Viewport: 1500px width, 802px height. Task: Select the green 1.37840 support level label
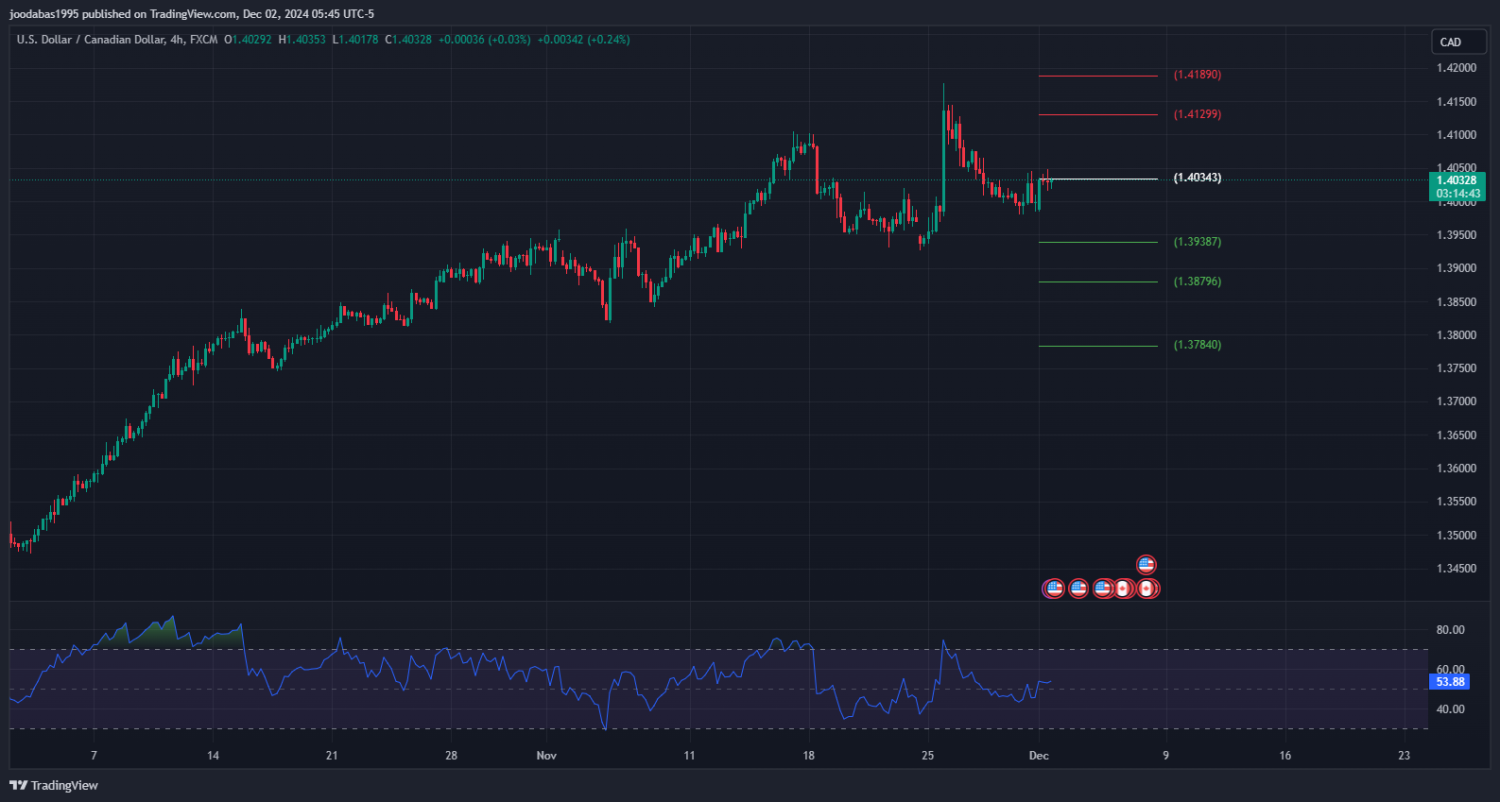[1197, 345]
